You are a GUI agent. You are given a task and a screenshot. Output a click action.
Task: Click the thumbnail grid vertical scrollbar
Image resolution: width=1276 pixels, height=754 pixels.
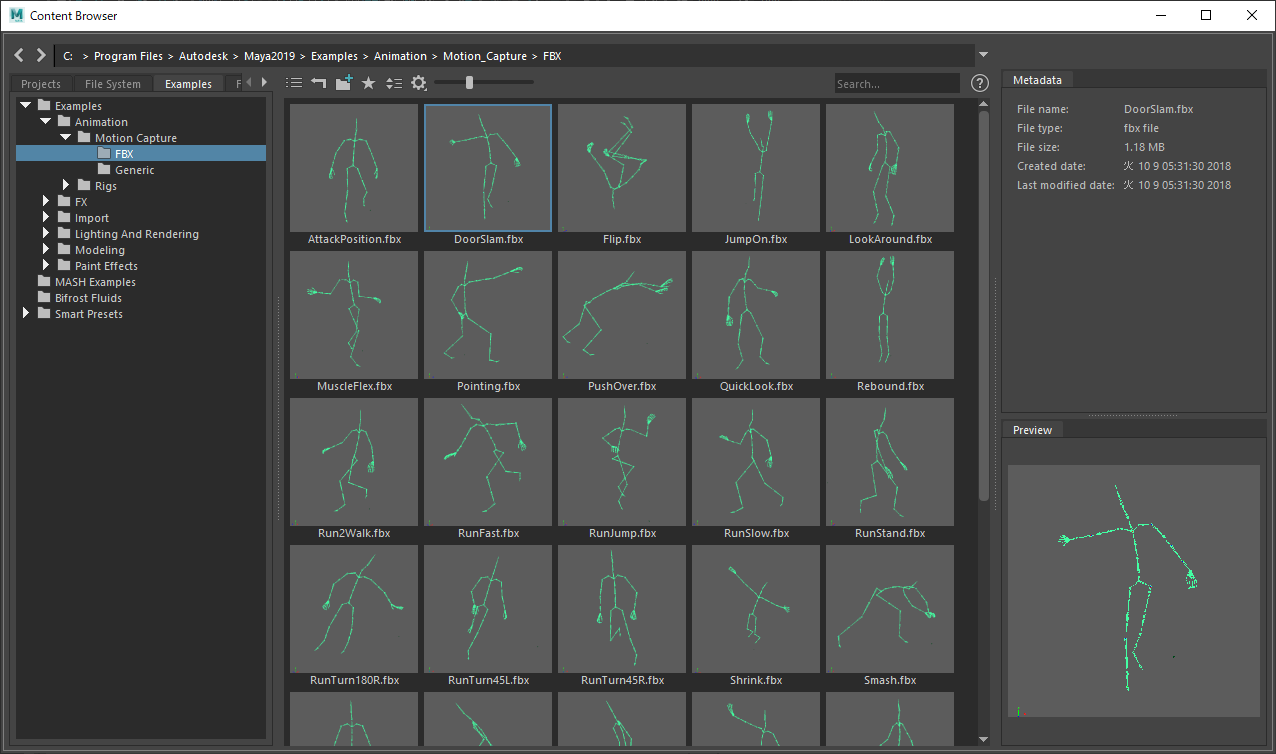[984, 305]
